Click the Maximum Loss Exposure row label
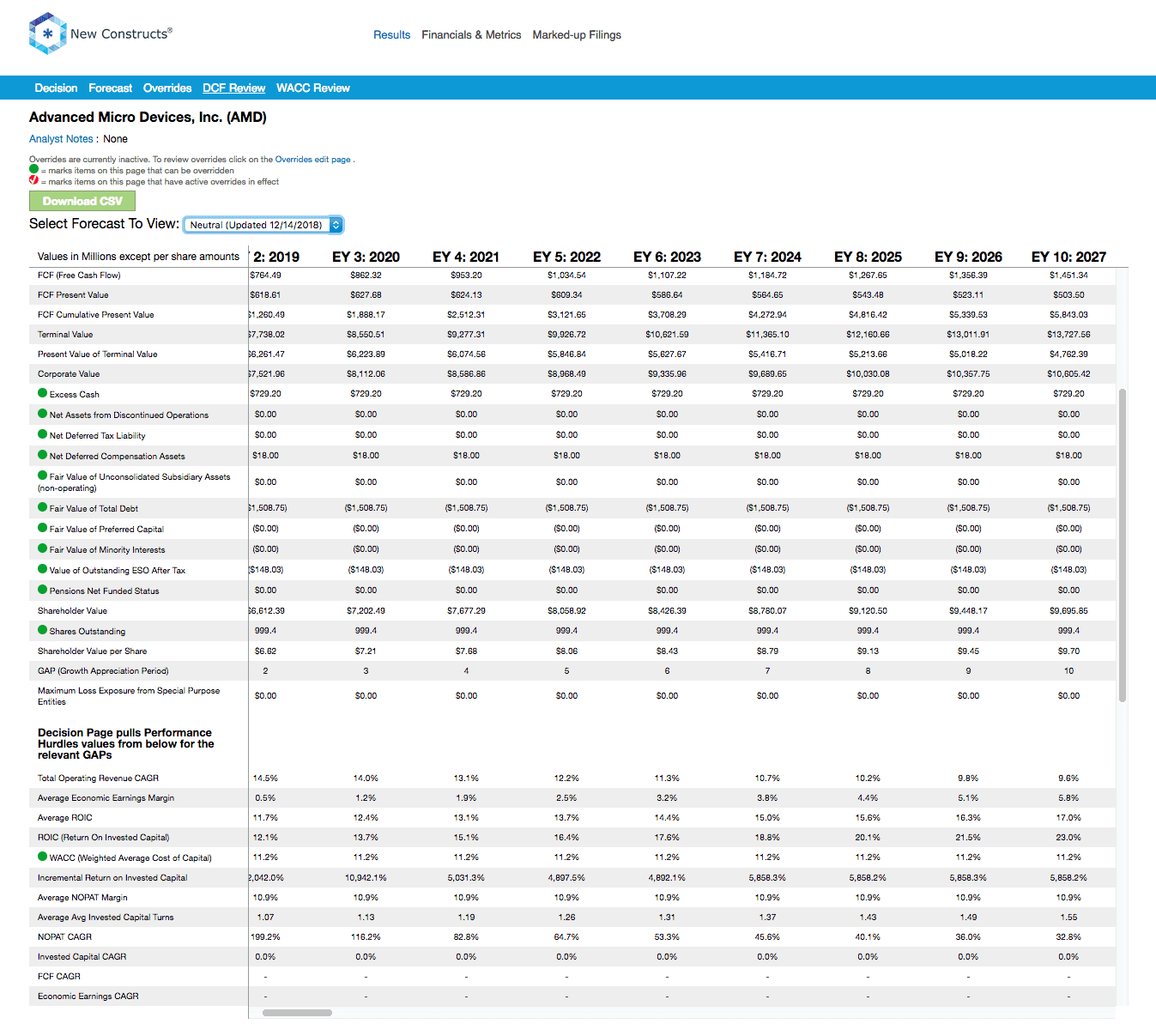This screenshot has width=1156, height=1036. tap(129, 696)
